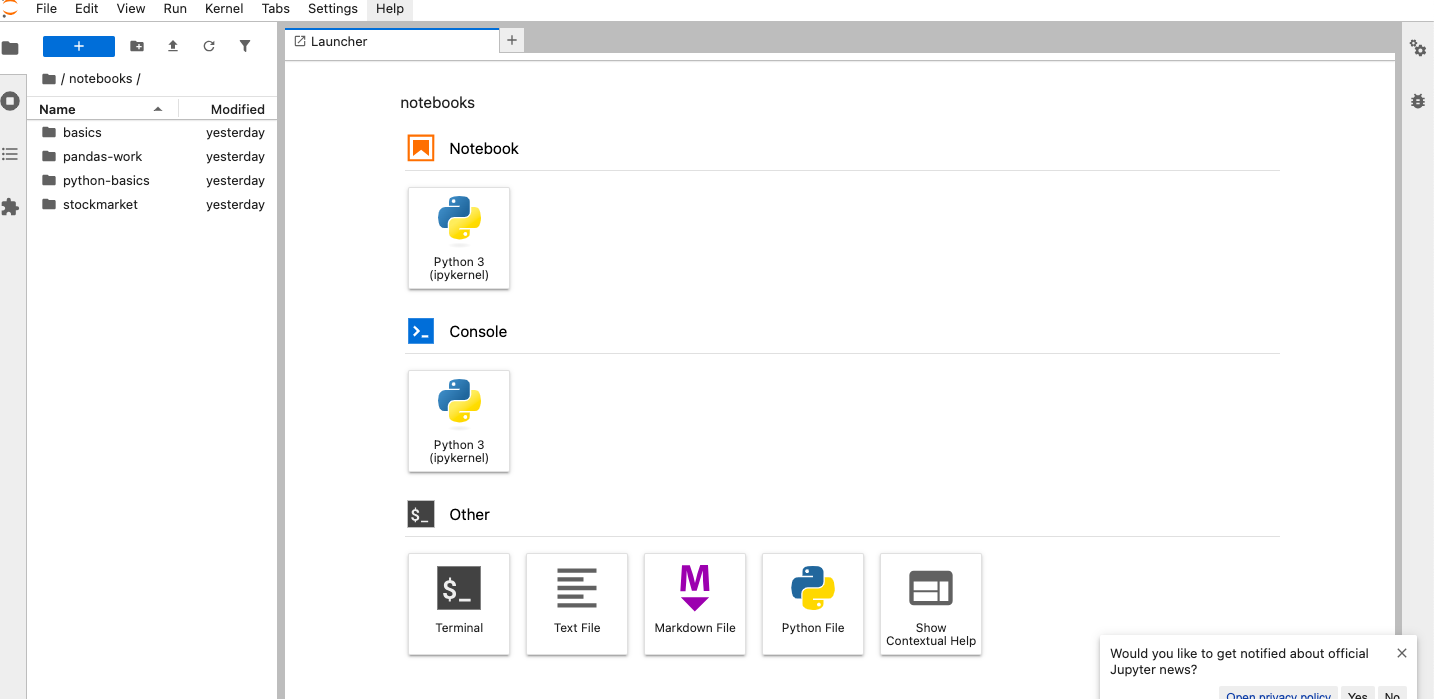The height and width of the screenshot is (699, 1434).
Task: Launch Python 3 notebook kernel
Action: coord(459,238)
